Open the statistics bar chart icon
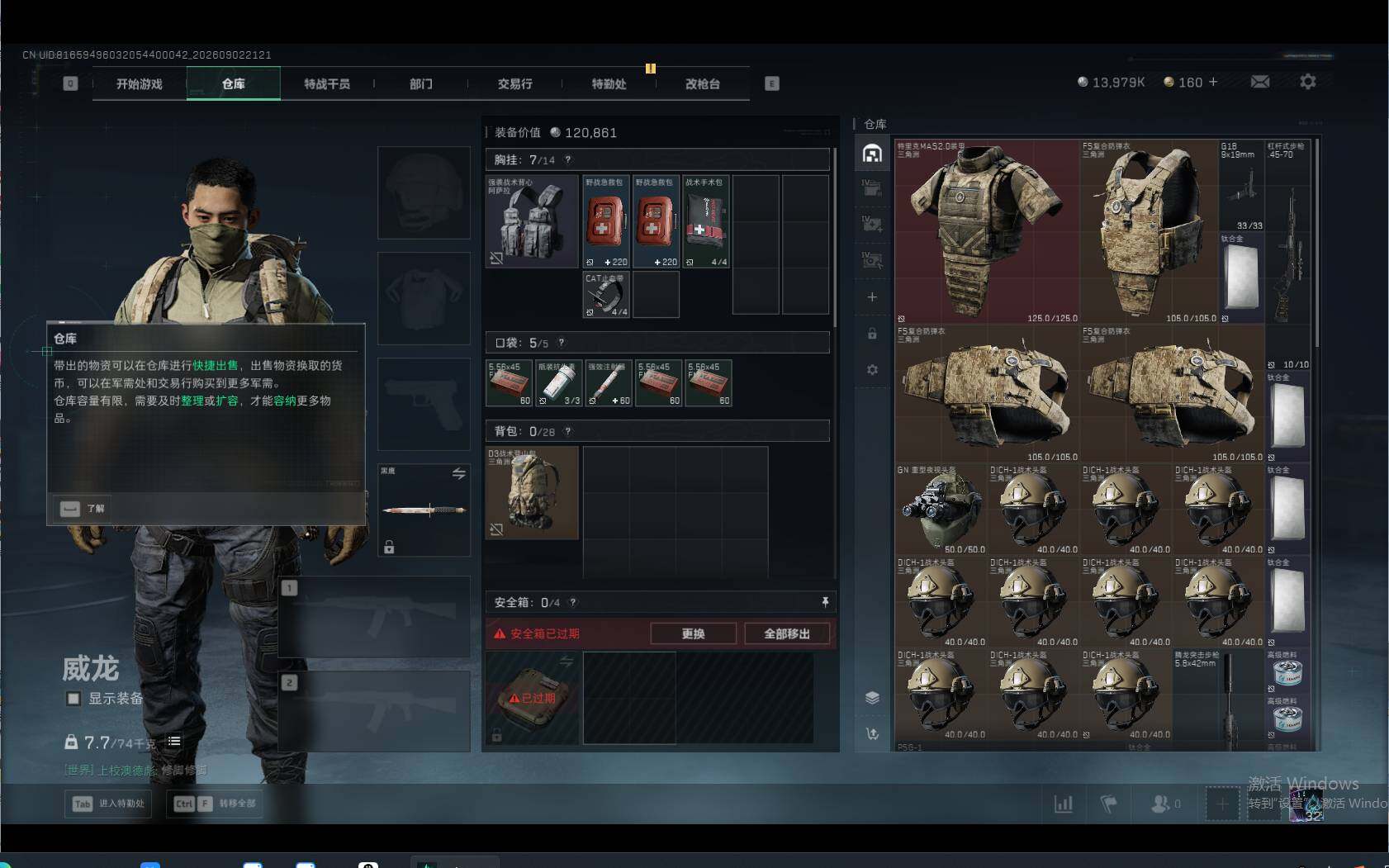Viewport: 1389px width, 868px height. coord(1064,803)
